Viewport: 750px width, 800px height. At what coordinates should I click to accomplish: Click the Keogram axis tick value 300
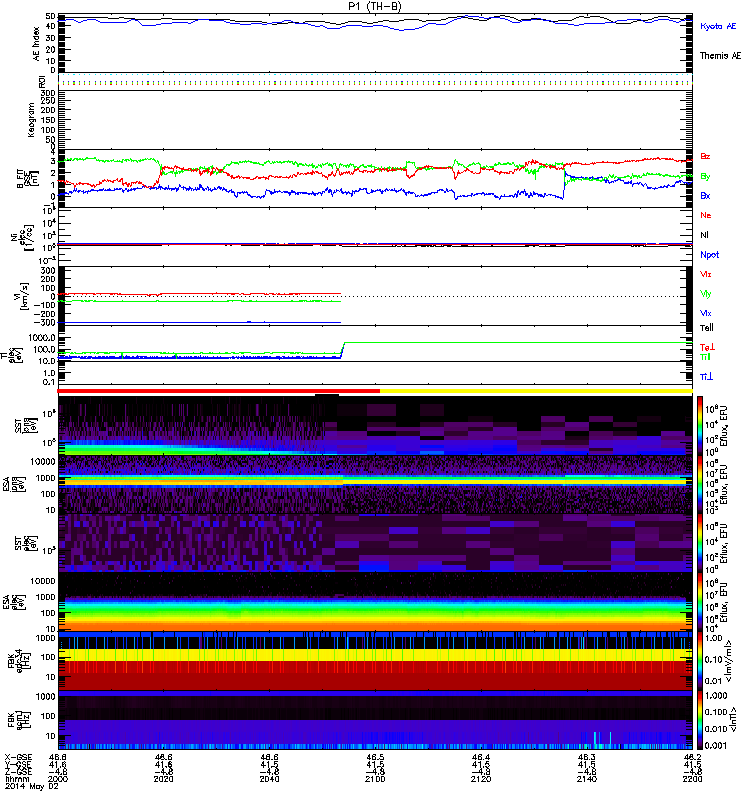coord(48,93)
